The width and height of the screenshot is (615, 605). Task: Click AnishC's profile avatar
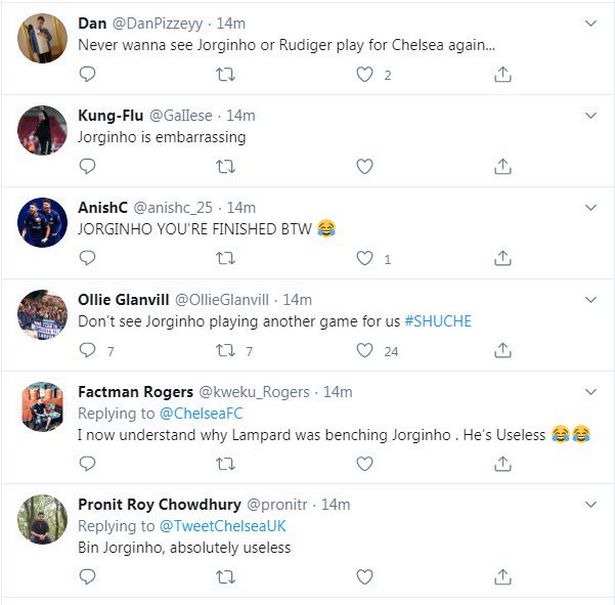click(43, 223)
